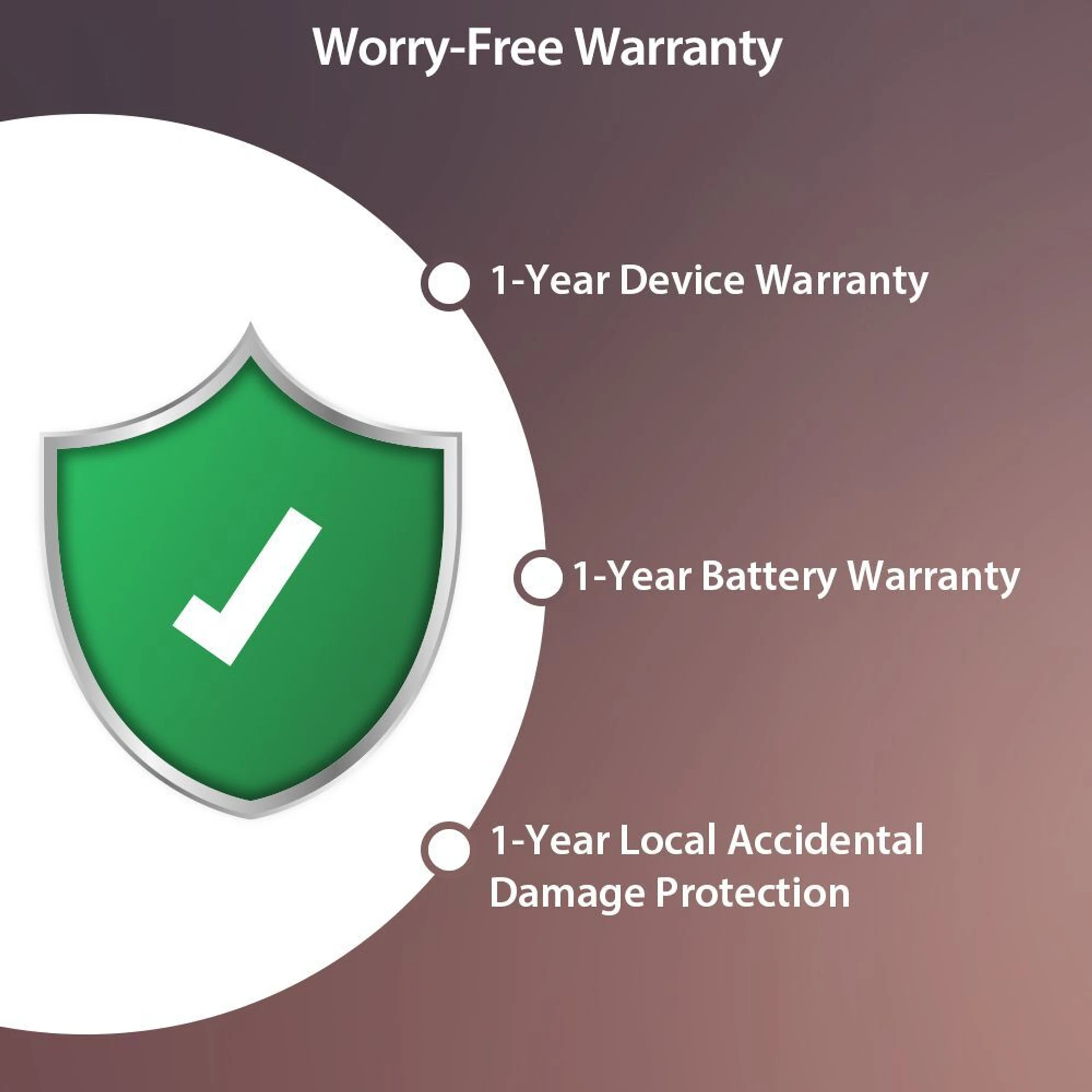This screenshot has height=1092, width=1092.
Task: Click the 1-Year Local Accidental line
Action: coord(706,840)
